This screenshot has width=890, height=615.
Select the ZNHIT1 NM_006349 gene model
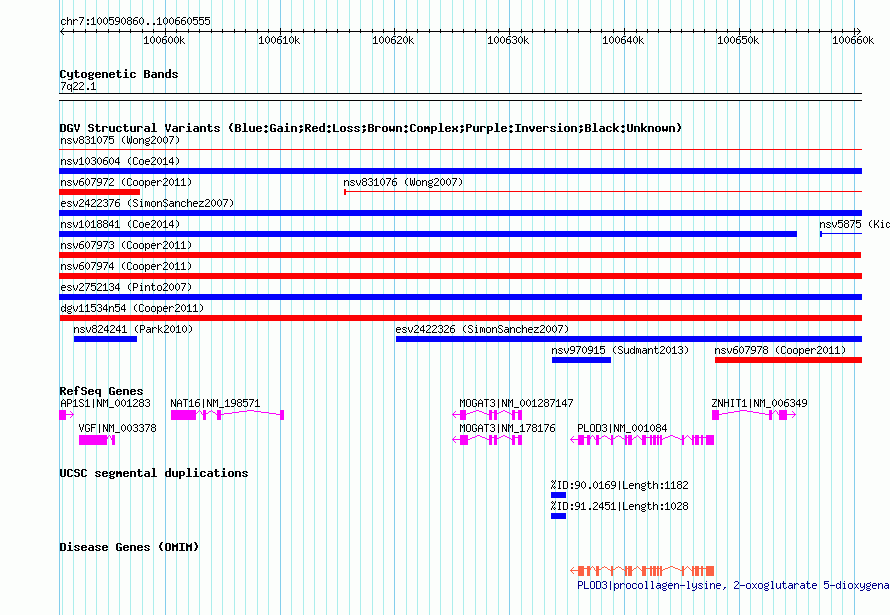point(754,414)
